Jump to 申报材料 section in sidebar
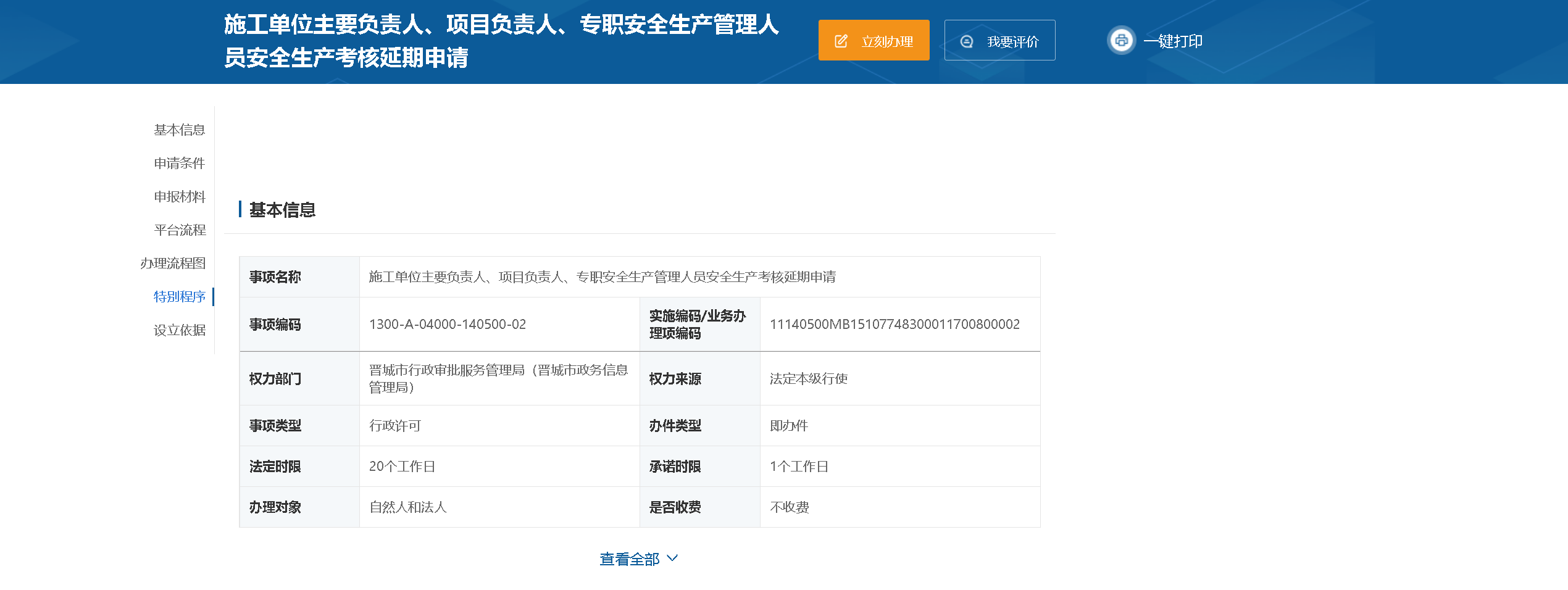Screen dimensions: 1568x590 [x=179, y=197]
